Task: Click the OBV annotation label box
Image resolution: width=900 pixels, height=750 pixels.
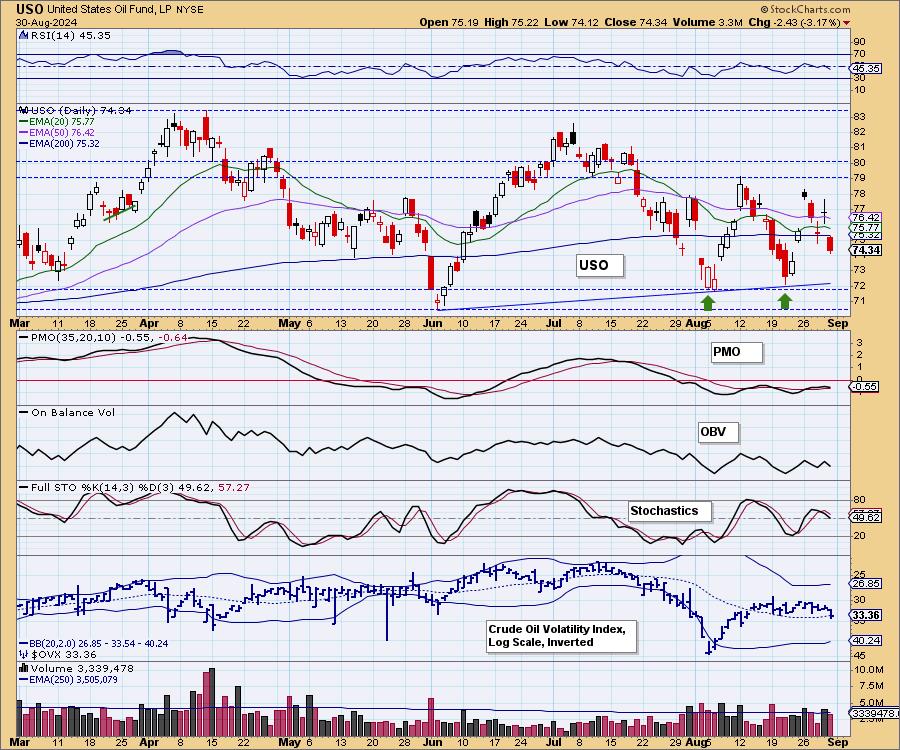Action: 718,432
